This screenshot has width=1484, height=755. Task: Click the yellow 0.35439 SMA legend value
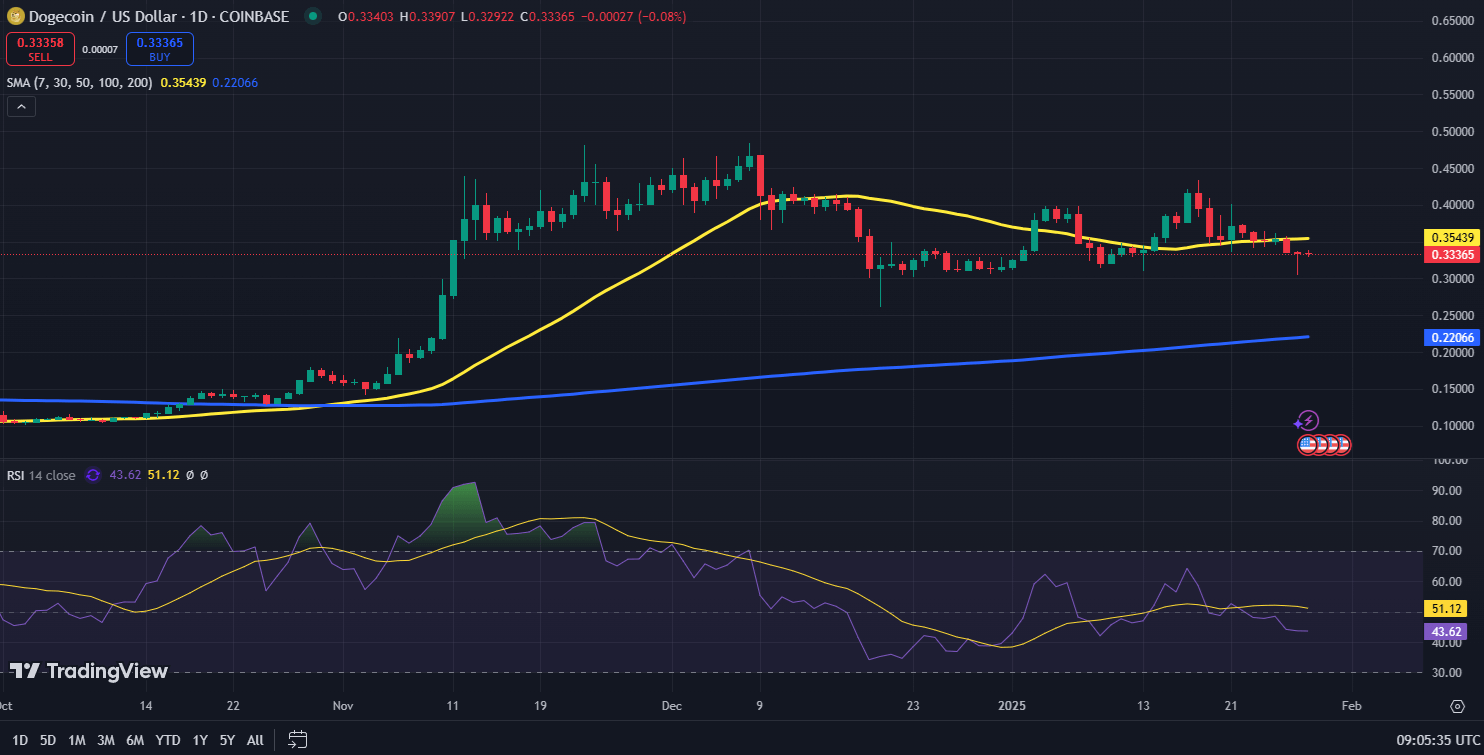coord(183,82)
